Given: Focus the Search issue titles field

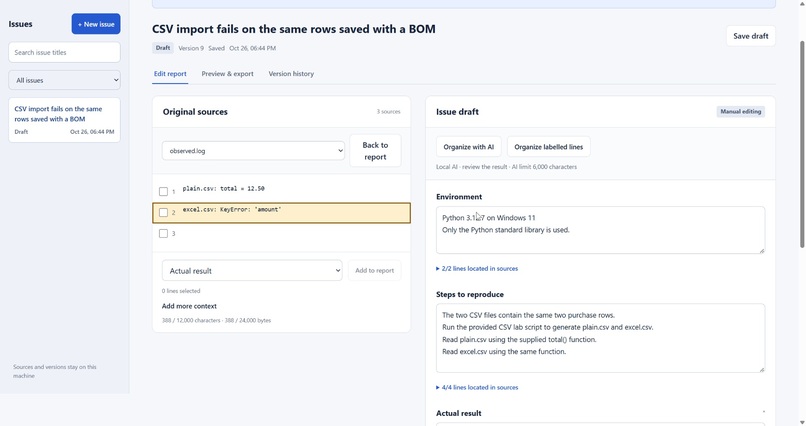Looking at the screenshot, I should click(x=64, y=52).
